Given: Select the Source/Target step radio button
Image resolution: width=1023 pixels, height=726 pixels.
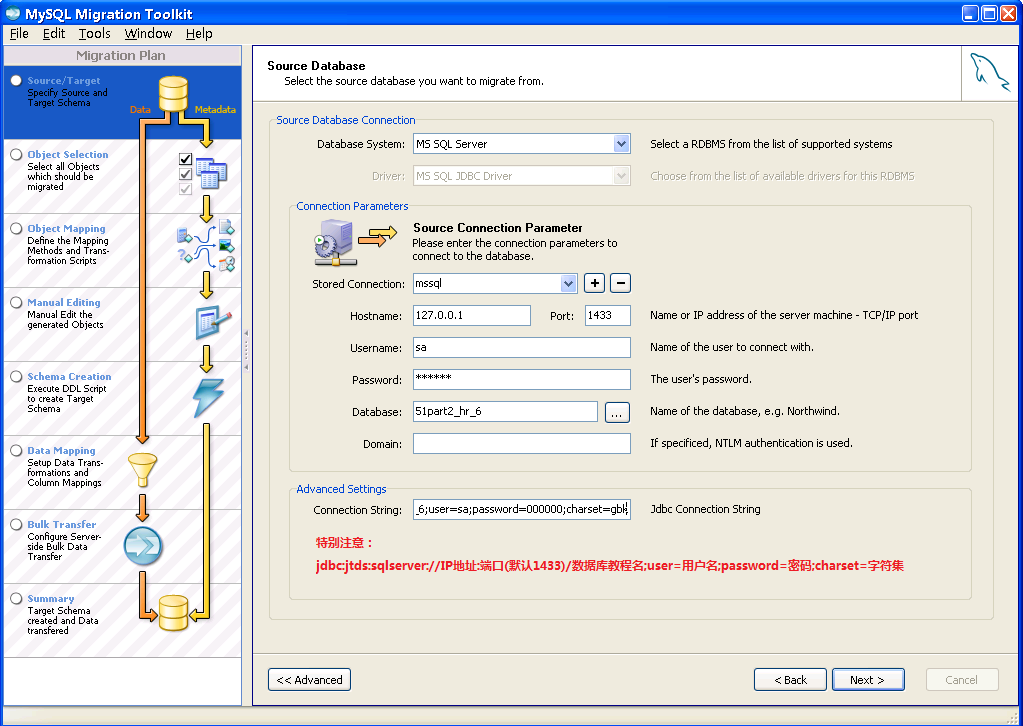Looking at the screenshot, I should 16,81.
